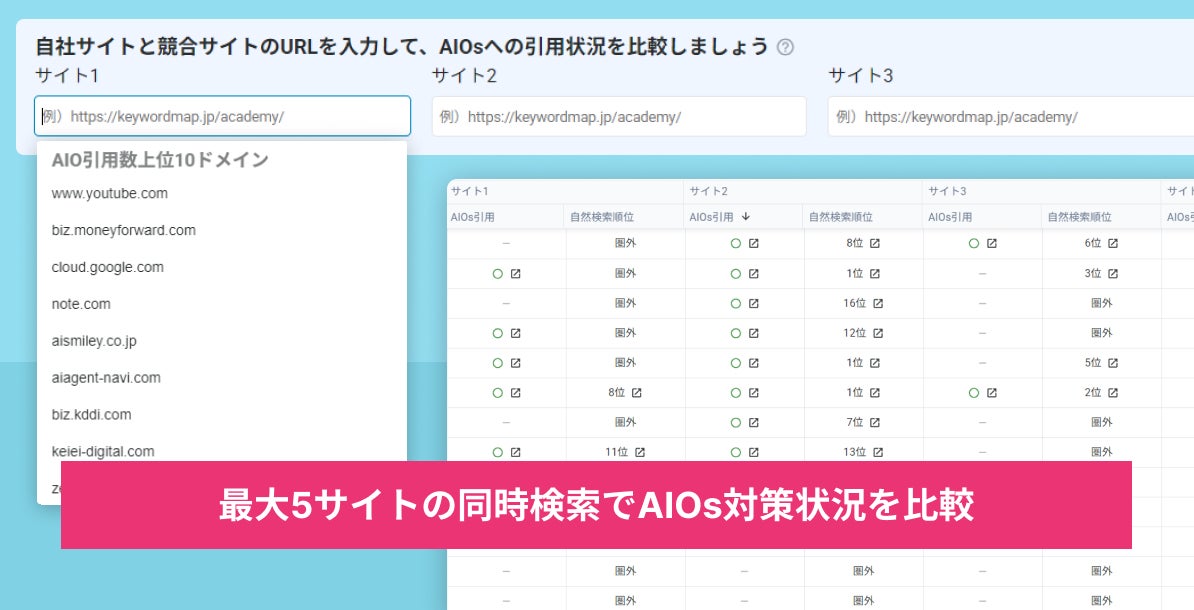This screenshot has width=1194, height=610.
Task: Click the サイト3 URL input field
Action: 1010,116
